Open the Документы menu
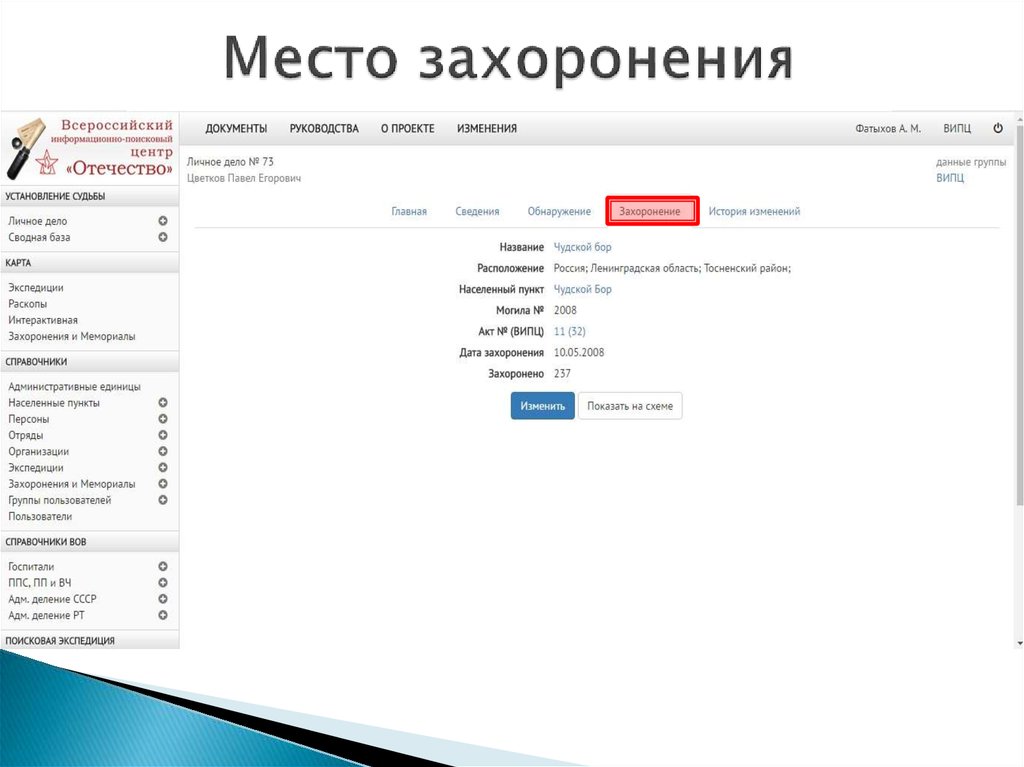The image size is (1024, 767). tap(235, 128)
